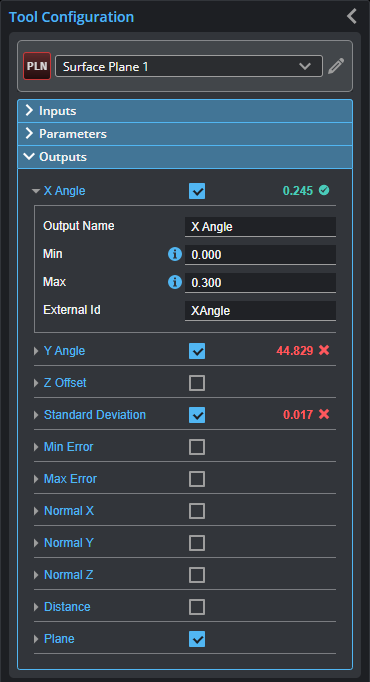Image resolution: width=370 pixels, height=682 pixels.
Task: Enable the Normal Z output checkbox
Action: (x=197, y=575)
